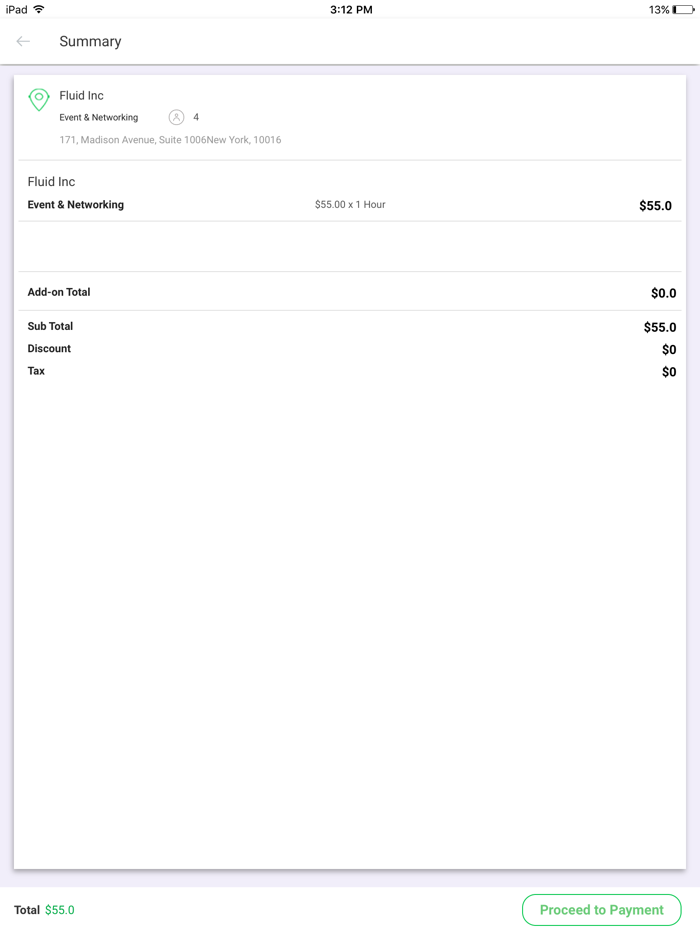Select the Fluid Inc label above Event & Networking

[x=51, y=181]
